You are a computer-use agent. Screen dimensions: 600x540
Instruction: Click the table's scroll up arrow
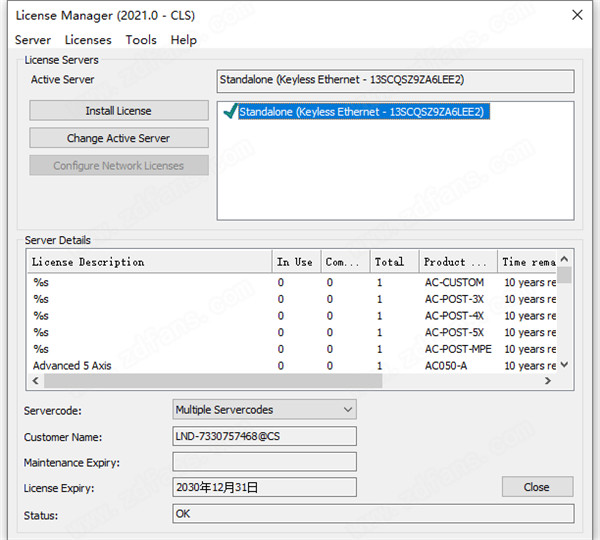[564, 259]
